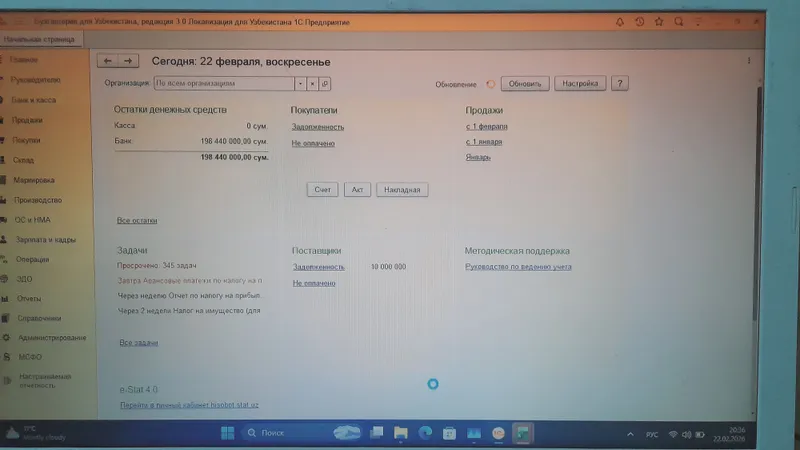Open the ОС и НМА section

tap(32, 220)
